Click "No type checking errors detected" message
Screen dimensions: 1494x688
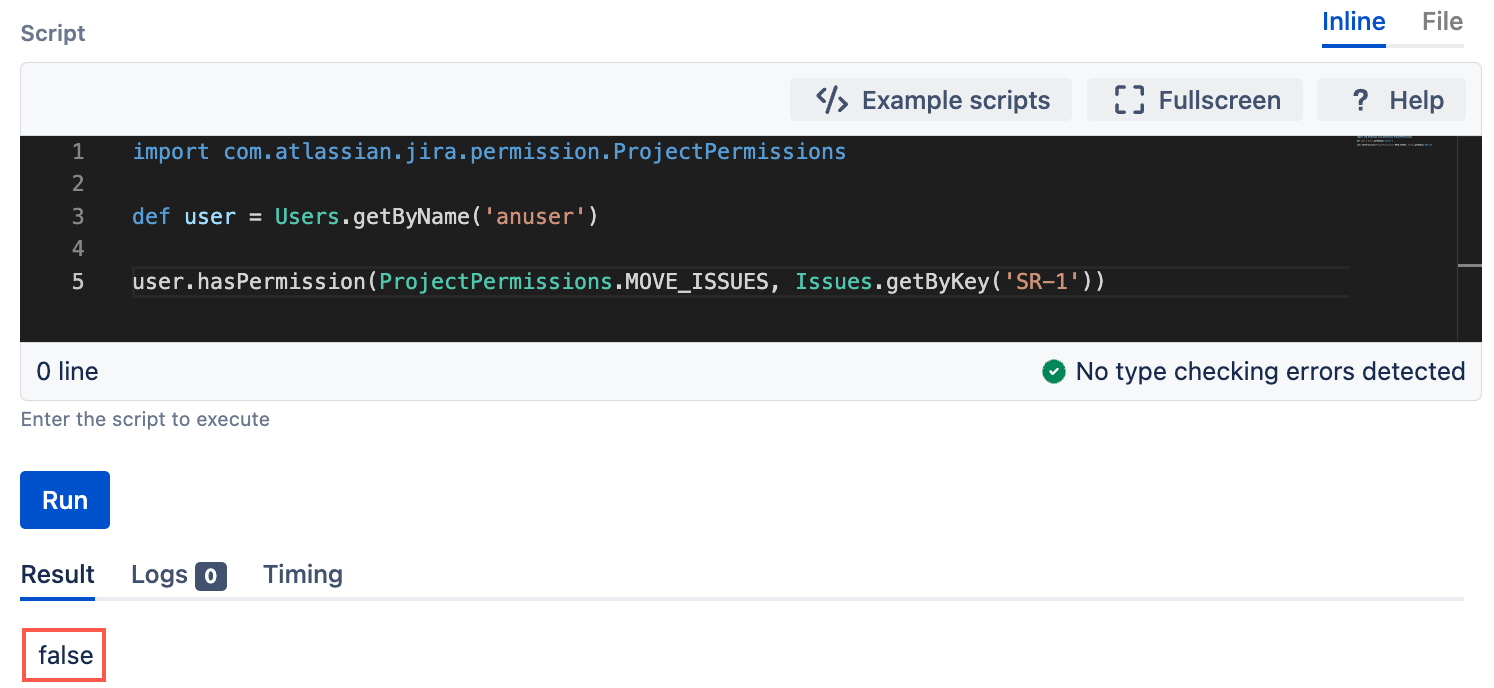[x=1270, y=372]
